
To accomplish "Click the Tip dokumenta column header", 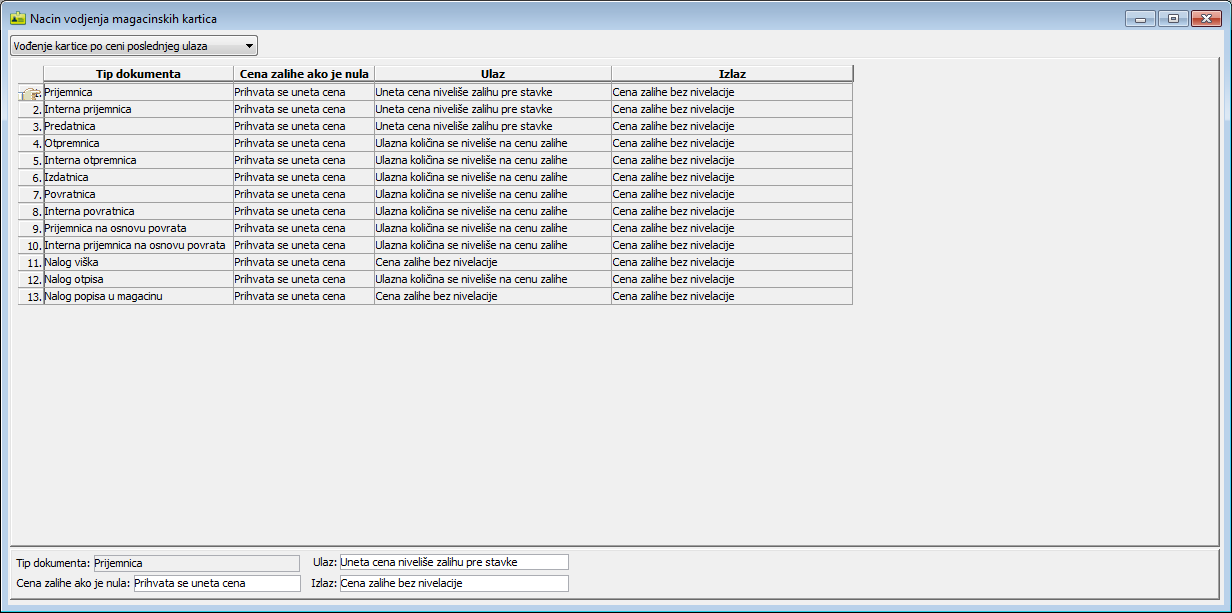I will click(x=138, y=74).
